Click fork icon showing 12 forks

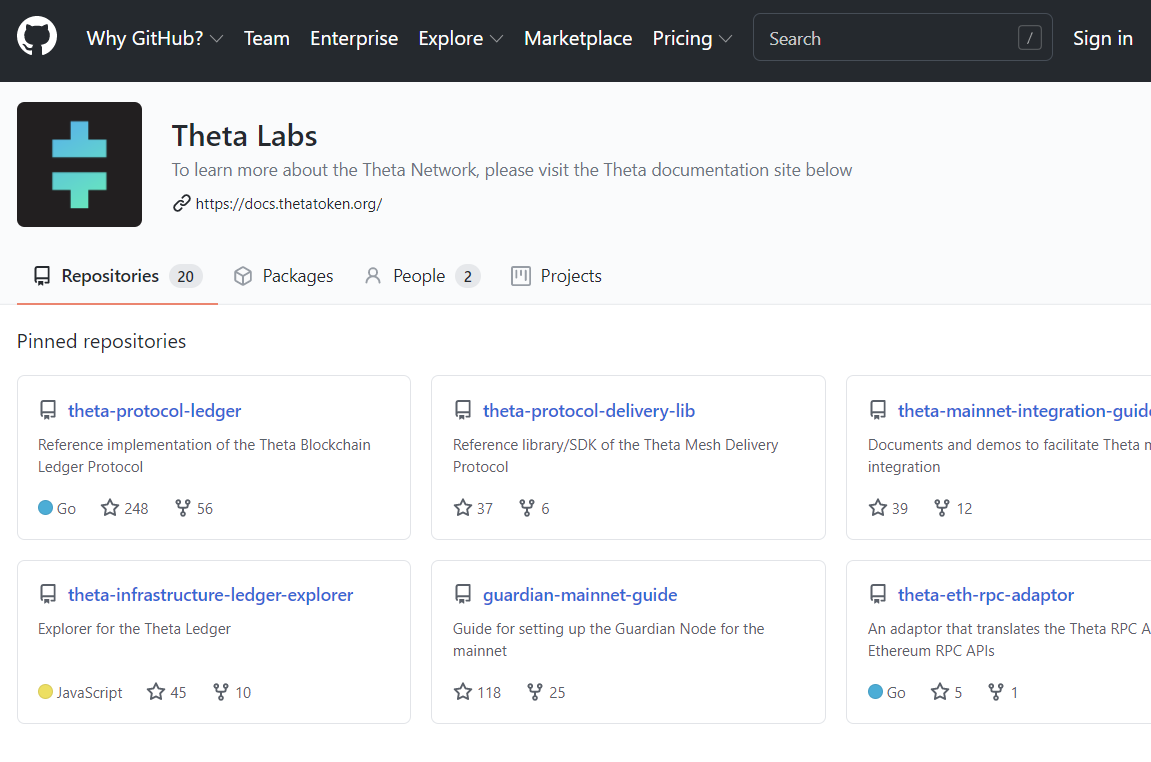942,508
